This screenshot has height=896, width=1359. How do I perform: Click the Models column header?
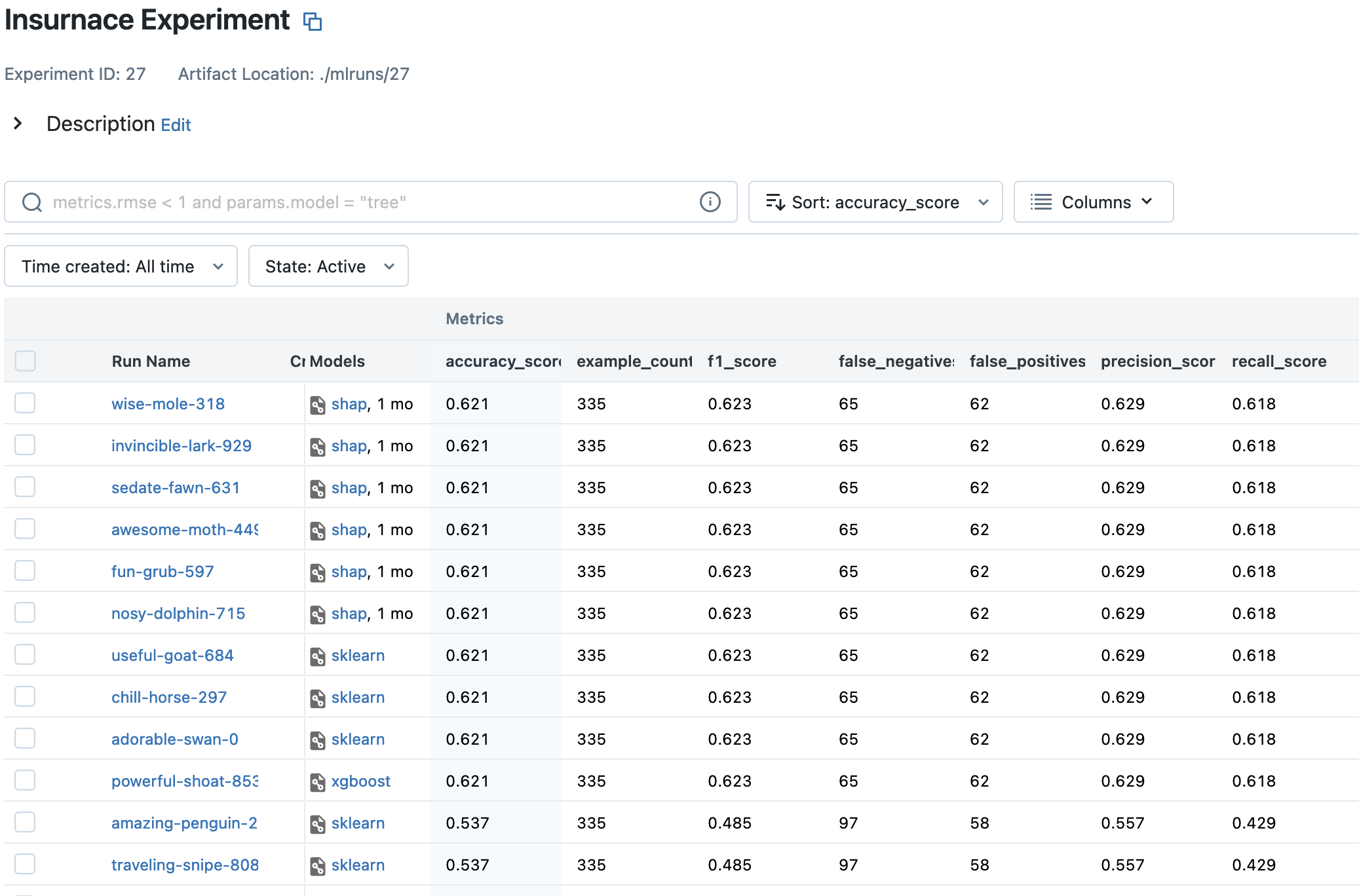tap(337, 361)
